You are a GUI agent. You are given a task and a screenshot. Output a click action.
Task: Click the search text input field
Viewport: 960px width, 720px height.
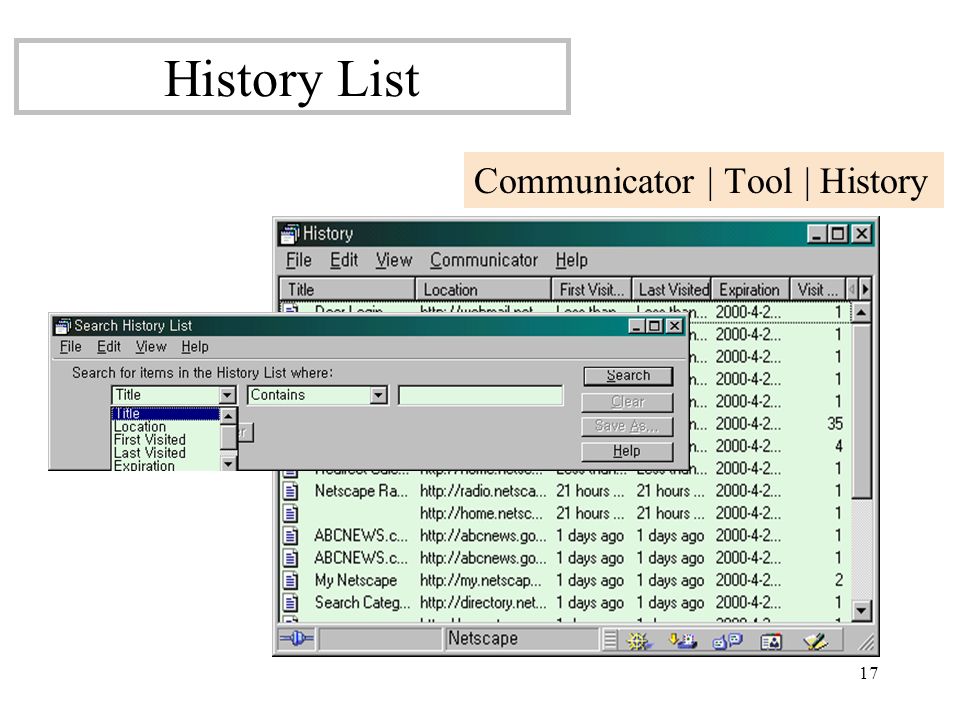point(481,396)
